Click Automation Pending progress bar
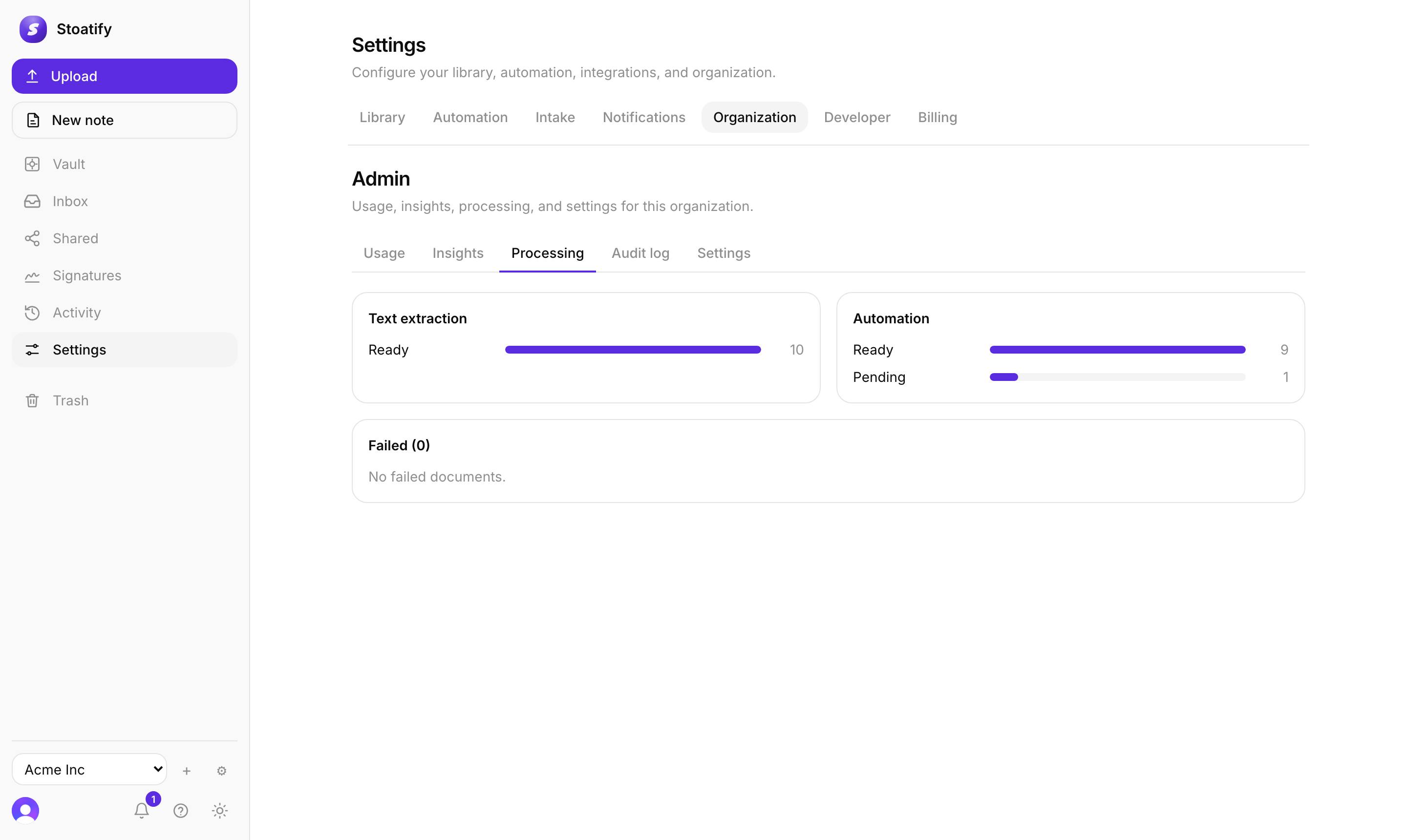1407x840 pixels. (x=1117, y=377)
